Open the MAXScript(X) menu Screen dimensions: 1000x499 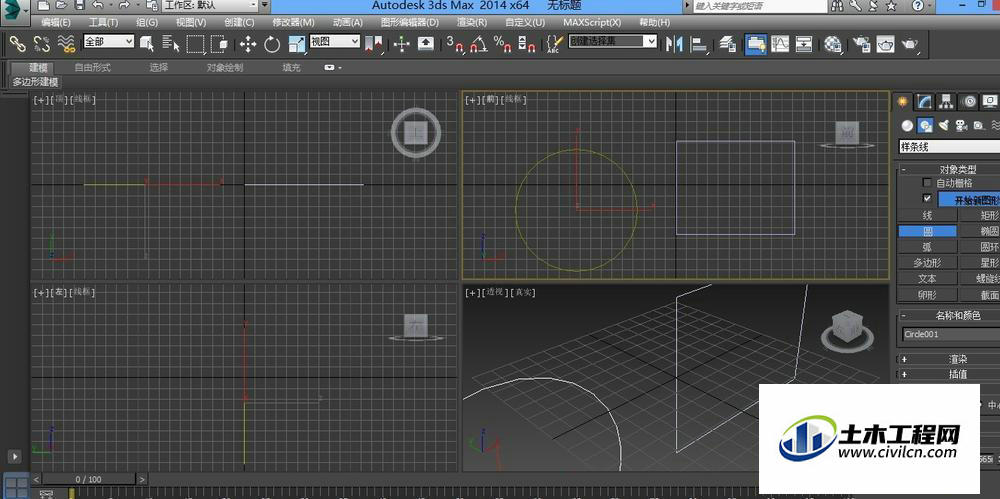592,22
